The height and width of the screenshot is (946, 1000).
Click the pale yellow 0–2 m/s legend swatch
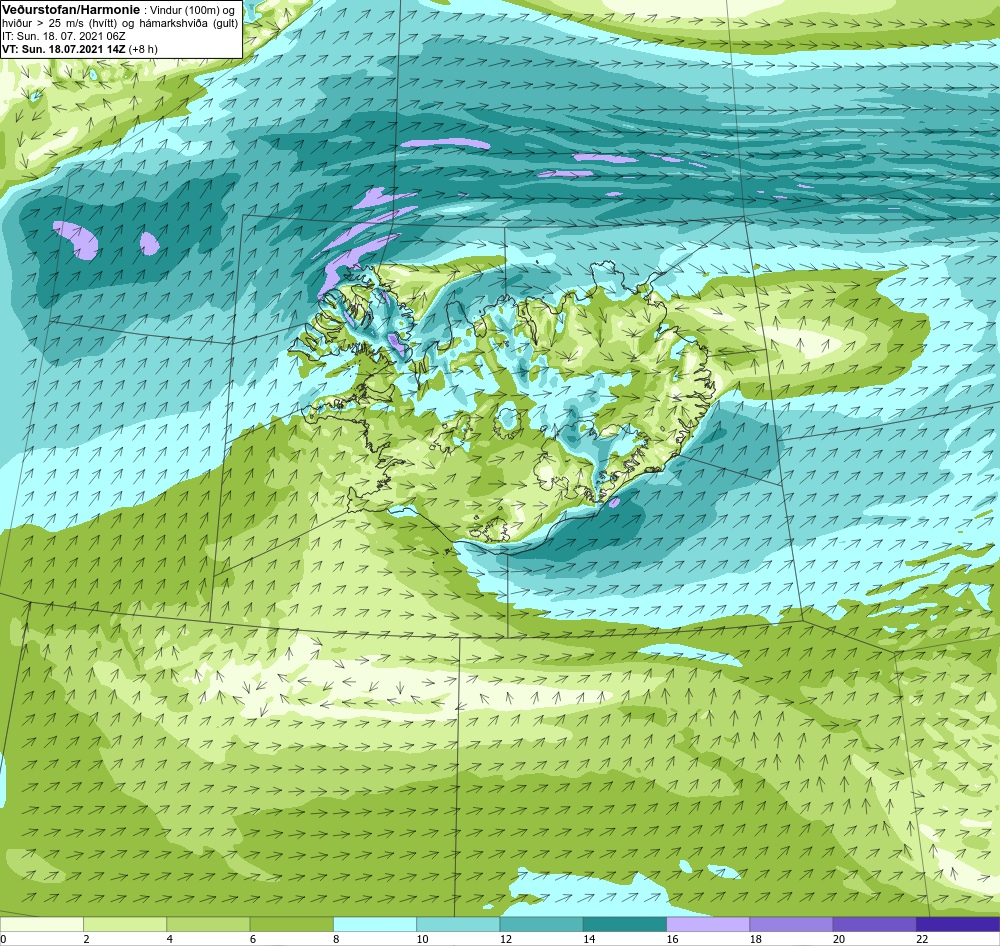41,924
